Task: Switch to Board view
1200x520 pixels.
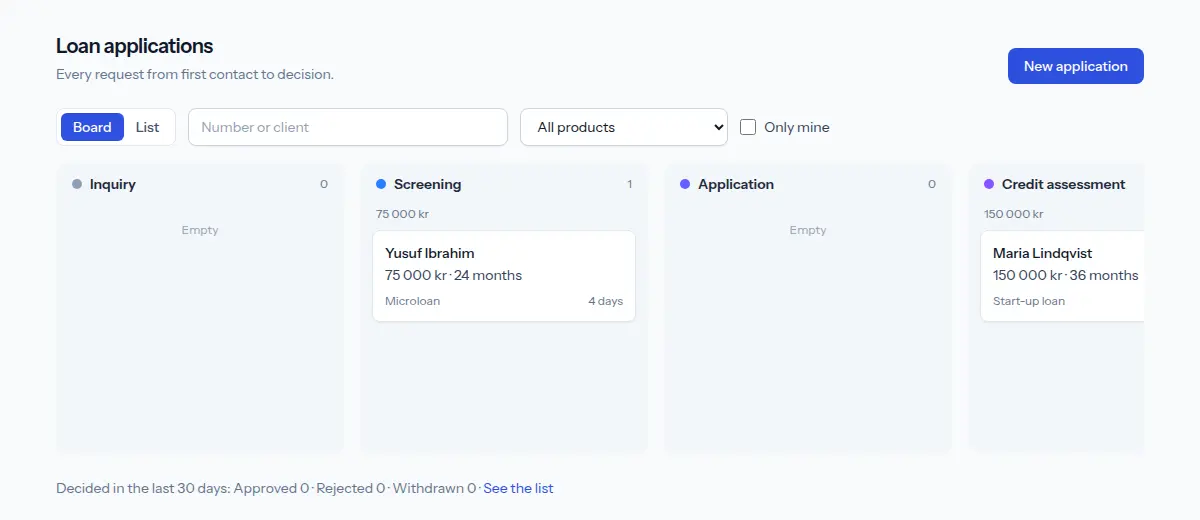Action: click(92, 127)
